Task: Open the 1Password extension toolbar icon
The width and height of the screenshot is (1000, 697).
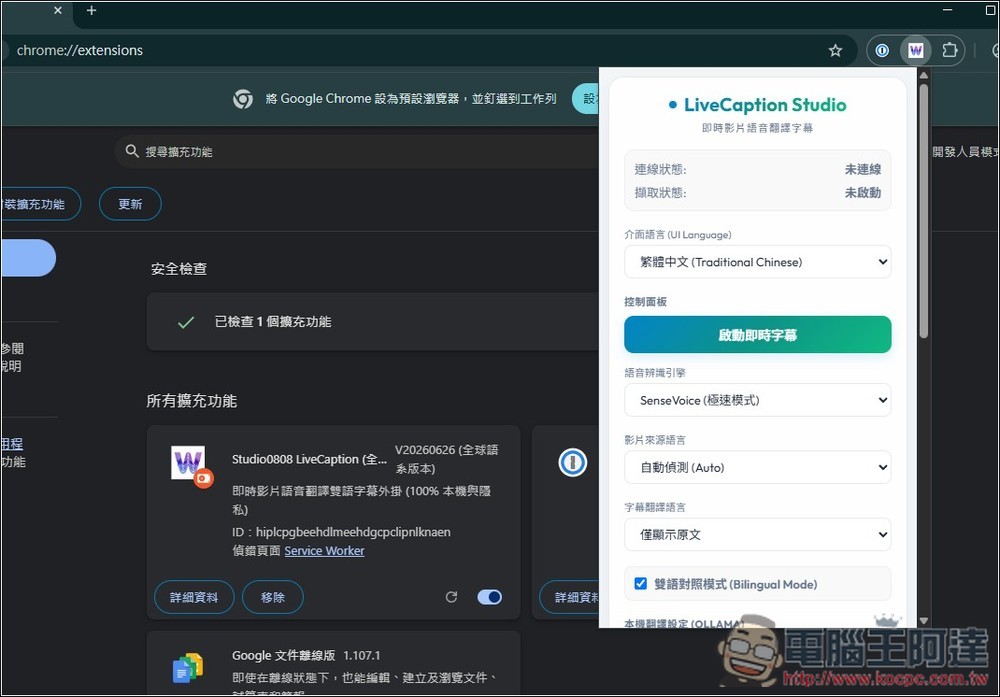Action: pos(882,50)
